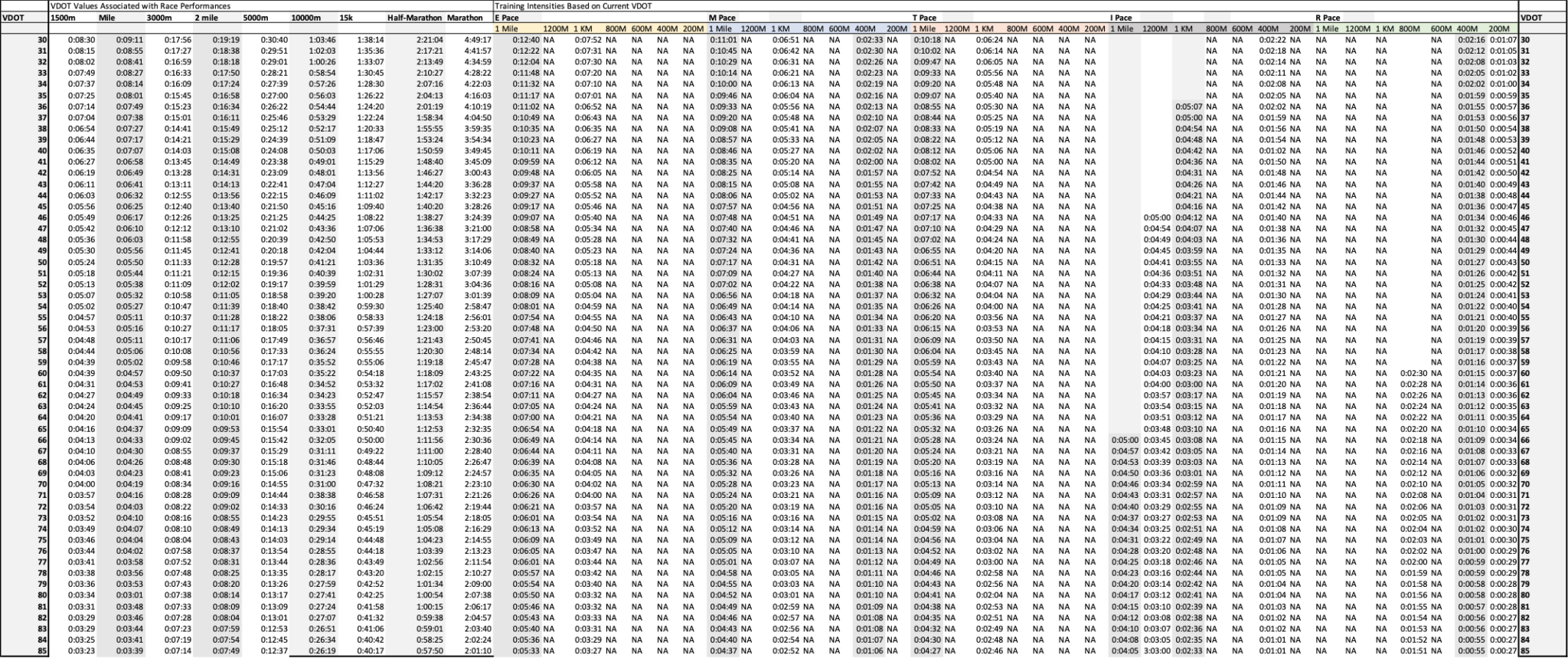Viewport: 1568px width, 658px height.
Task: Click M Pace 1 Mile 0:05:12 for VDOT 74
Action: (x=723, y=529)
